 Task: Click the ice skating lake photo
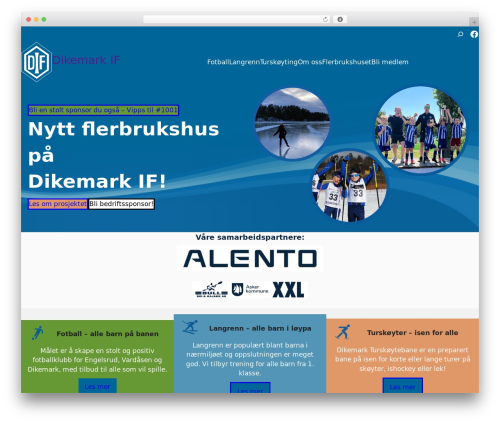(x=292, y=123)
